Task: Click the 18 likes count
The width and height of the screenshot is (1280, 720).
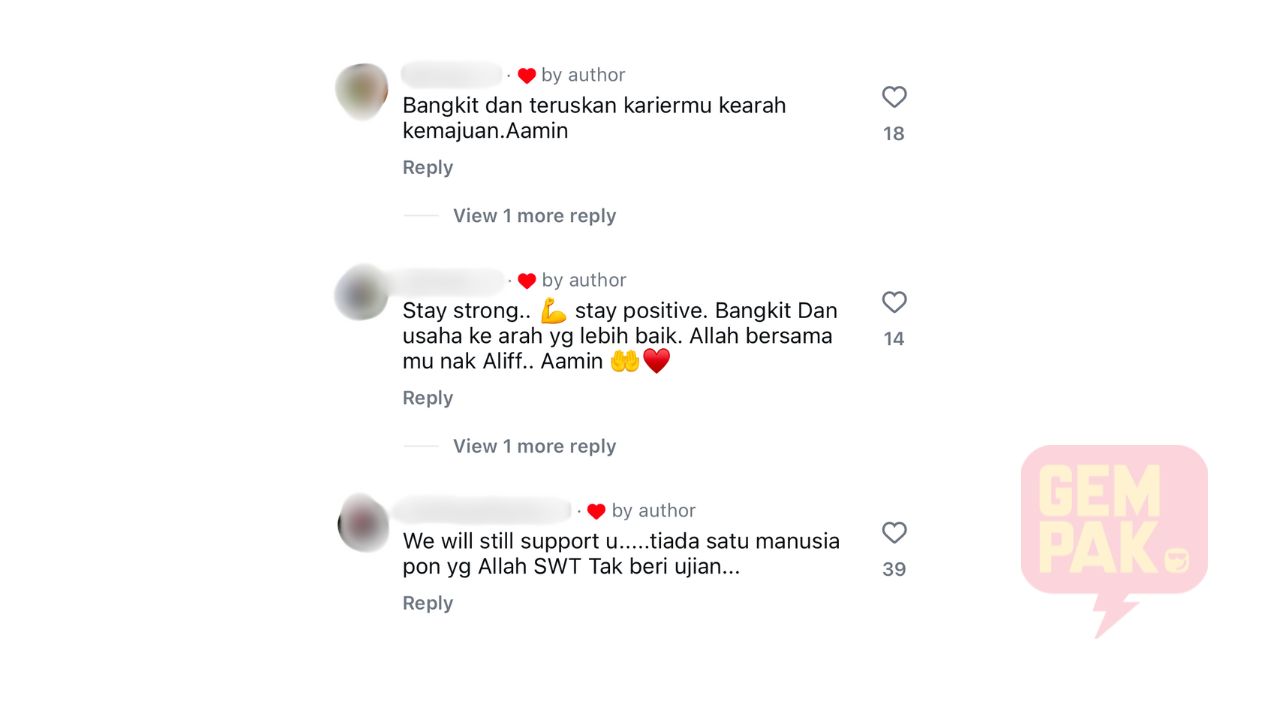Action: (x=894, y=133)
